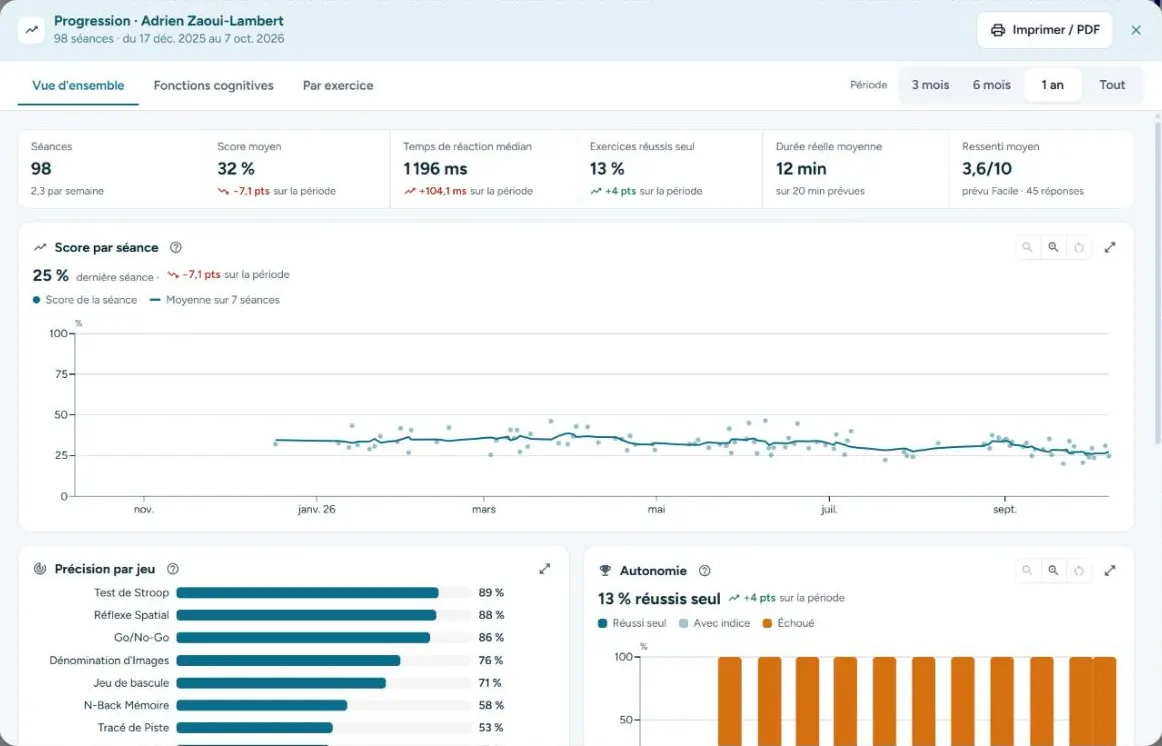Click the Imprimer / PDF button

click(x=1044, y=30)
